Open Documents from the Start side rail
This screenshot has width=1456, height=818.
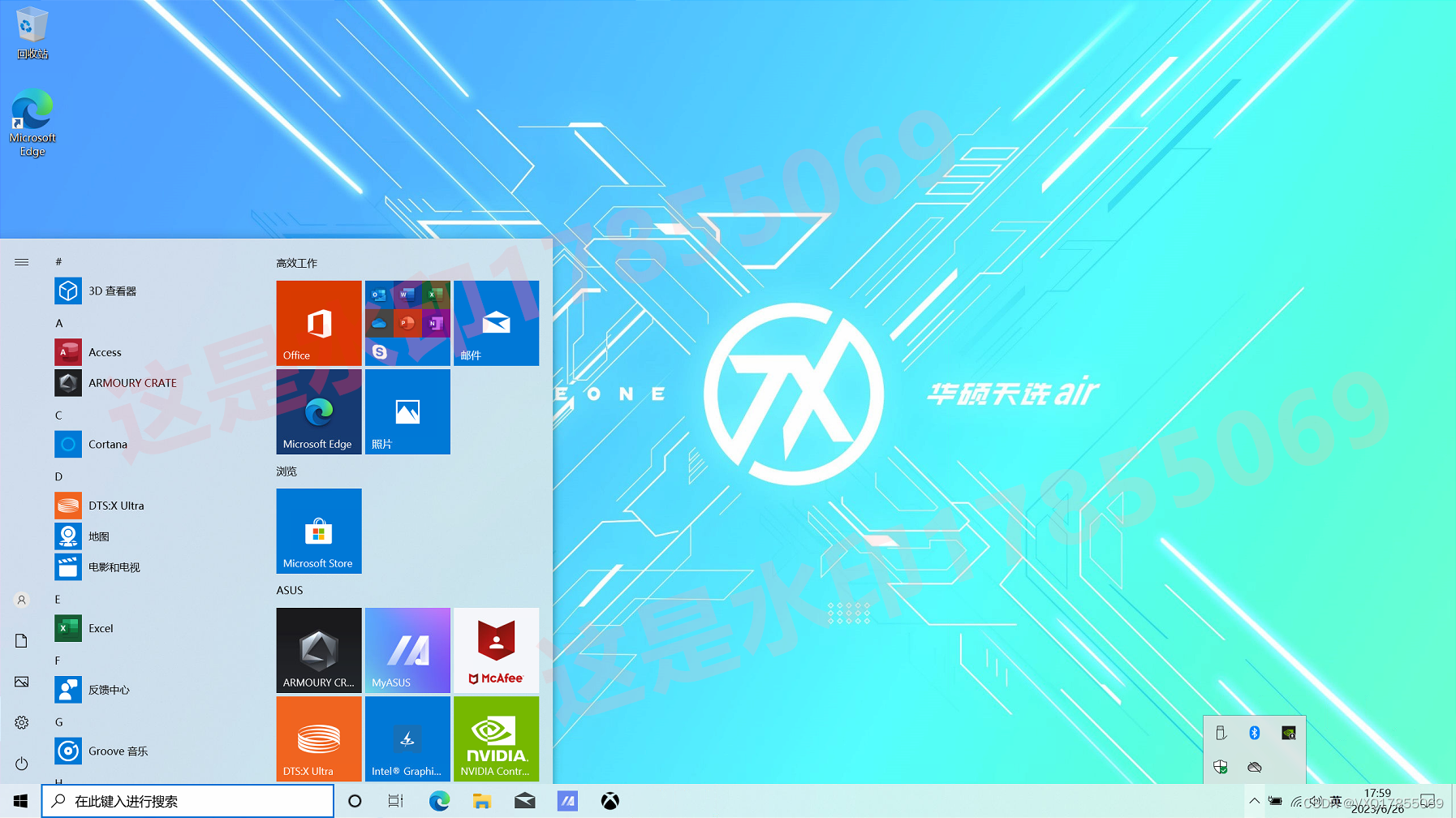22,641
